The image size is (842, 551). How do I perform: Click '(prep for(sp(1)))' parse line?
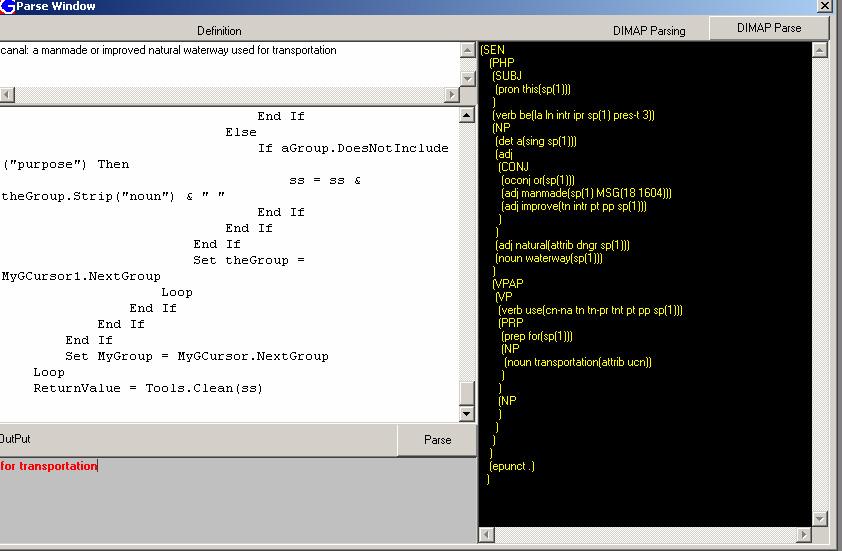(x=537, y=336)
